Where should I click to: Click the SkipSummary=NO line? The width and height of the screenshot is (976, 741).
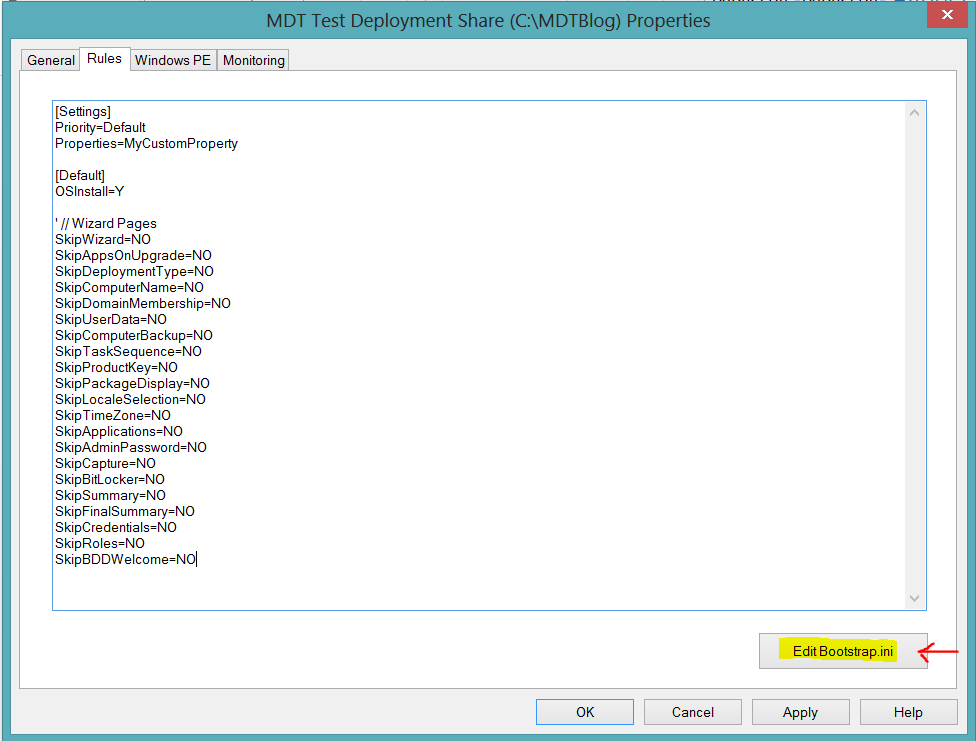(x=110, y=496)
